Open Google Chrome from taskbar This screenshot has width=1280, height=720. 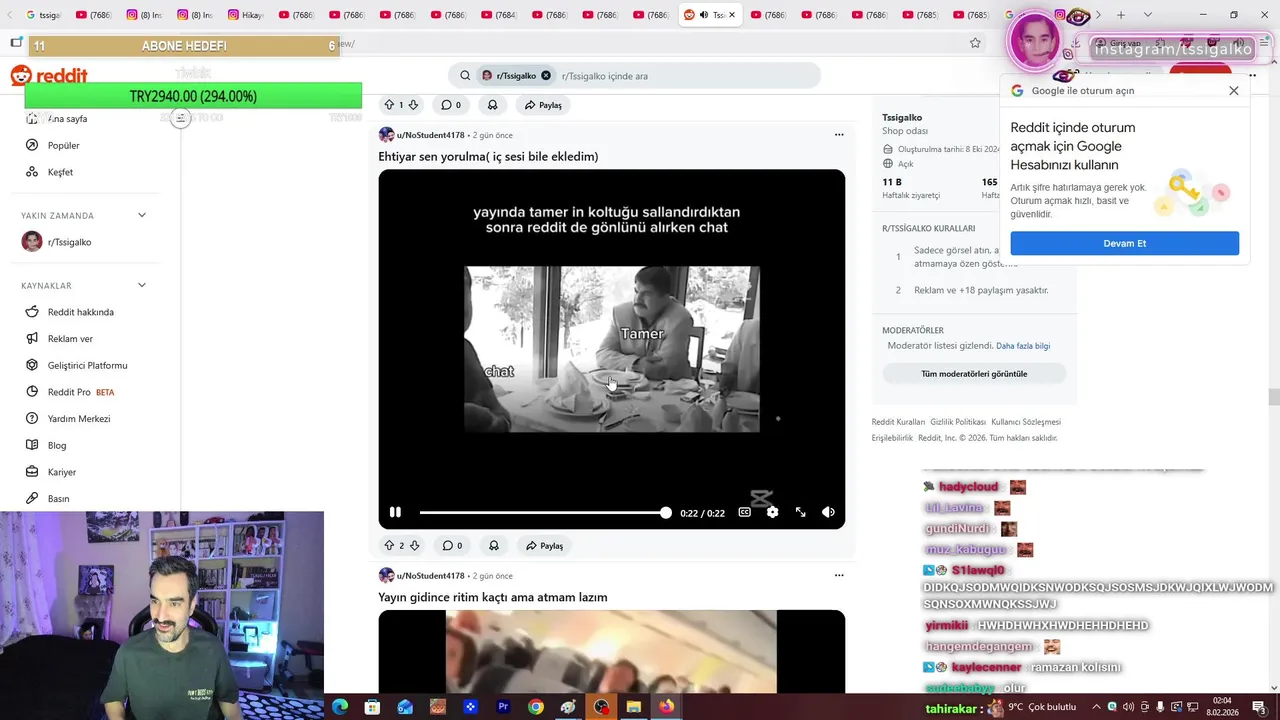coord(536,707)
